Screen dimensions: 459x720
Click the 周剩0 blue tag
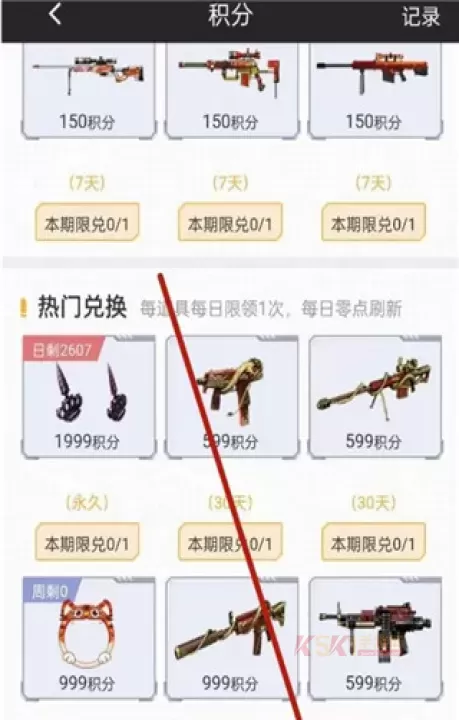pos(50,591)
